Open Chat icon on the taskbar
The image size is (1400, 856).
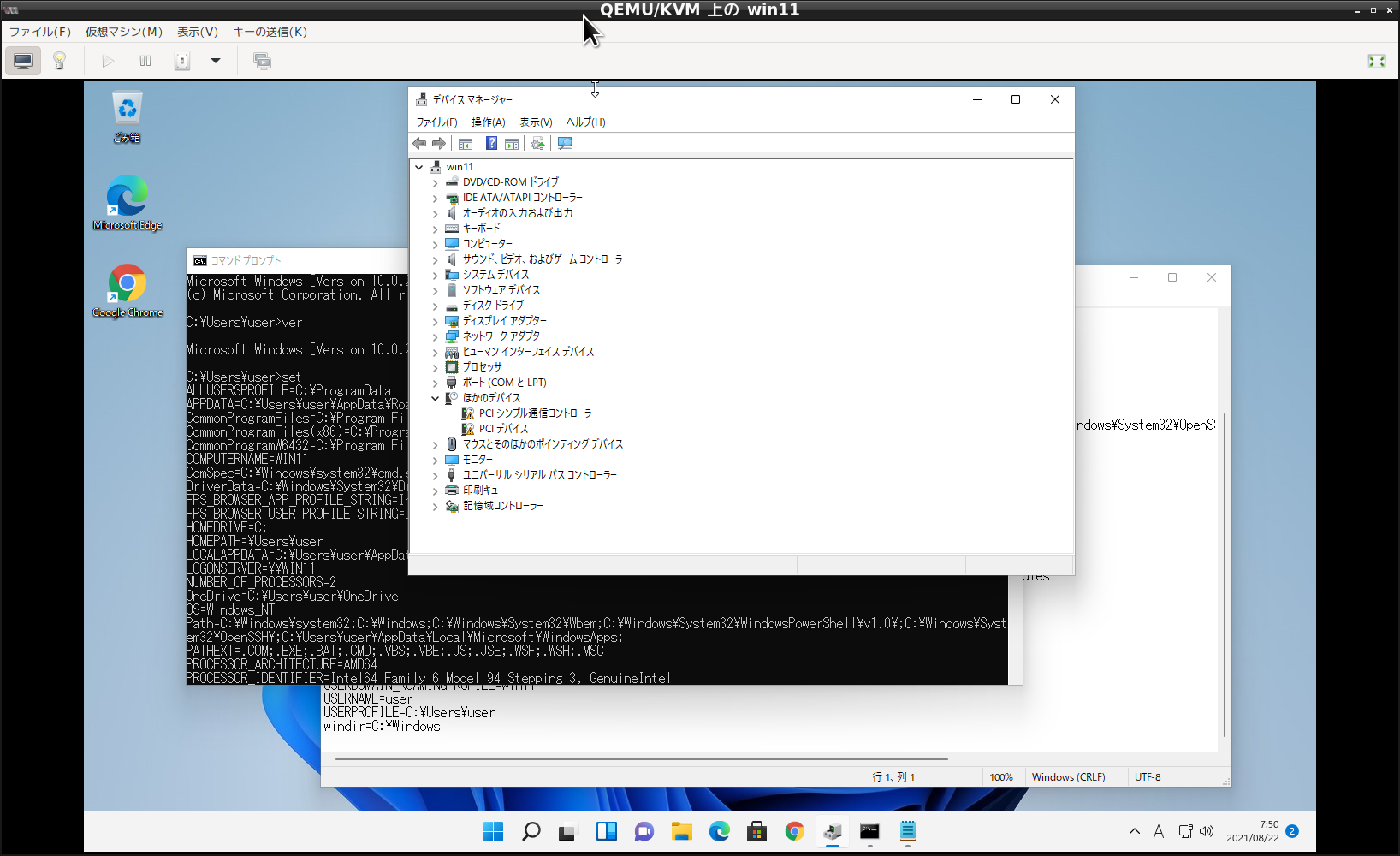pos(644,831)
